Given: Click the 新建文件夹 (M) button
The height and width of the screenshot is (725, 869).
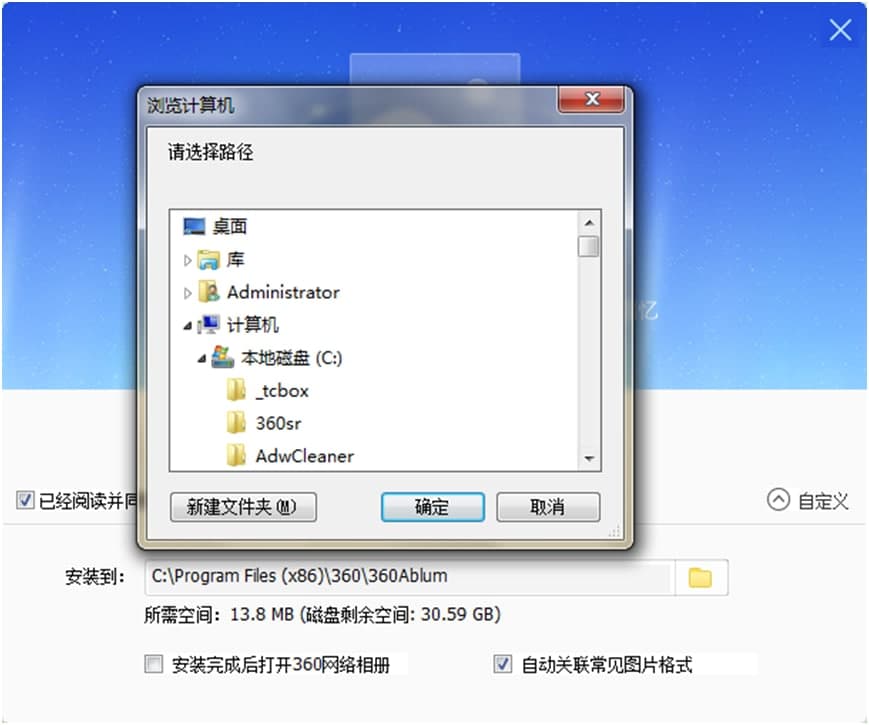Looking at the screenshot, I should 243,507.
